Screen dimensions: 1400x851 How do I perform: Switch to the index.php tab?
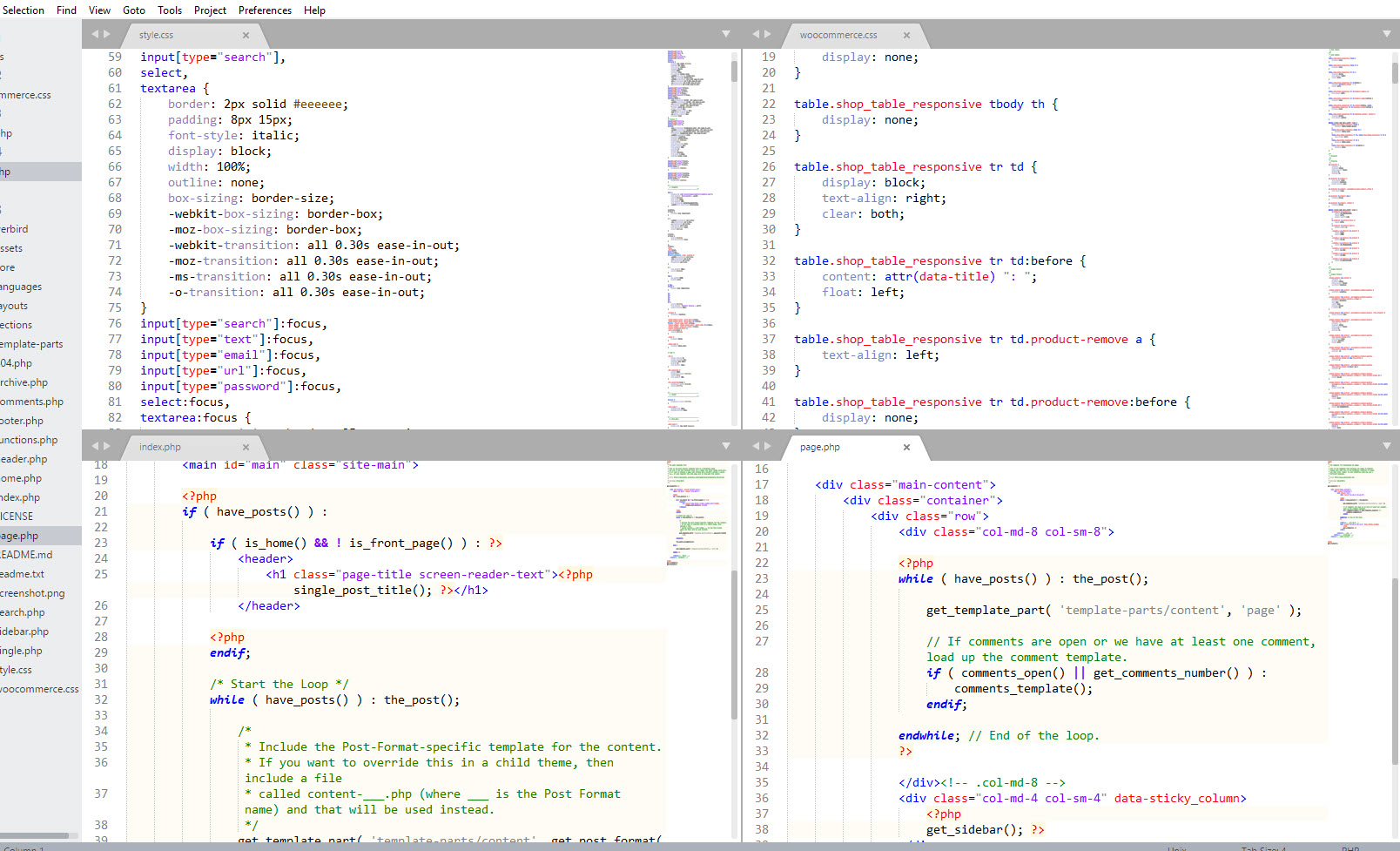point(159,447)
